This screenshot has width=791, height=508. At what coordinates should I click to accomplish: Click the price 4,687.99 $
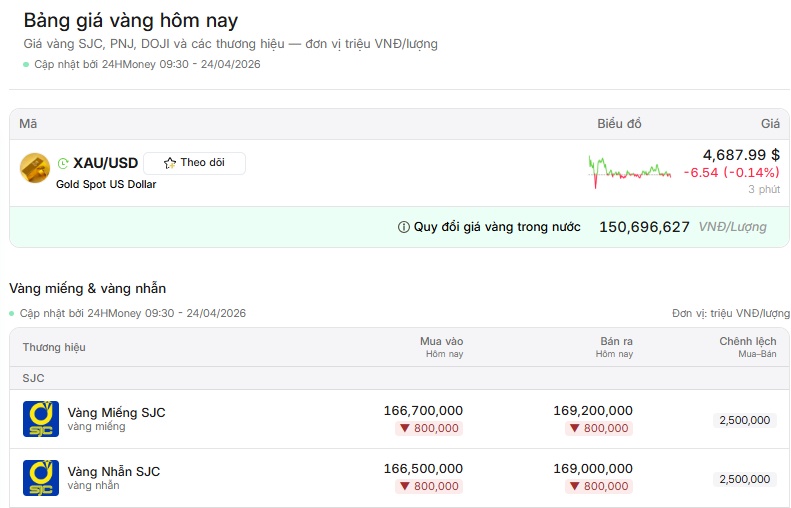pyautogui.click(x=742, y=155)
